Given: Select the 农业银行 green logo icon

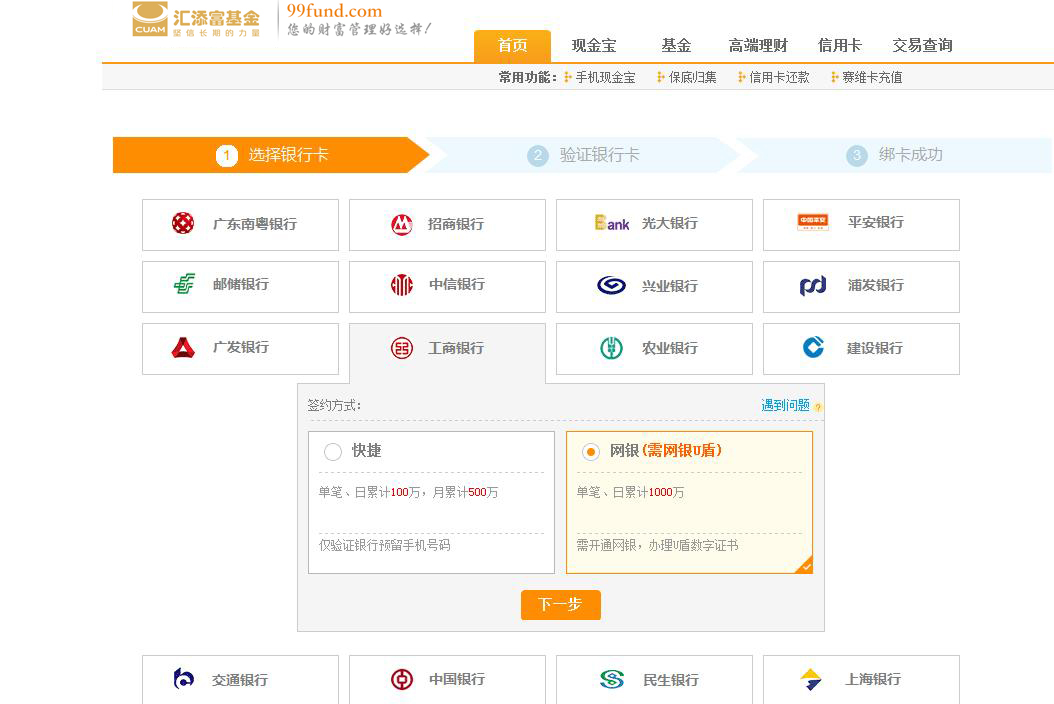Looking at the screenshot, I should pos(611,348).
